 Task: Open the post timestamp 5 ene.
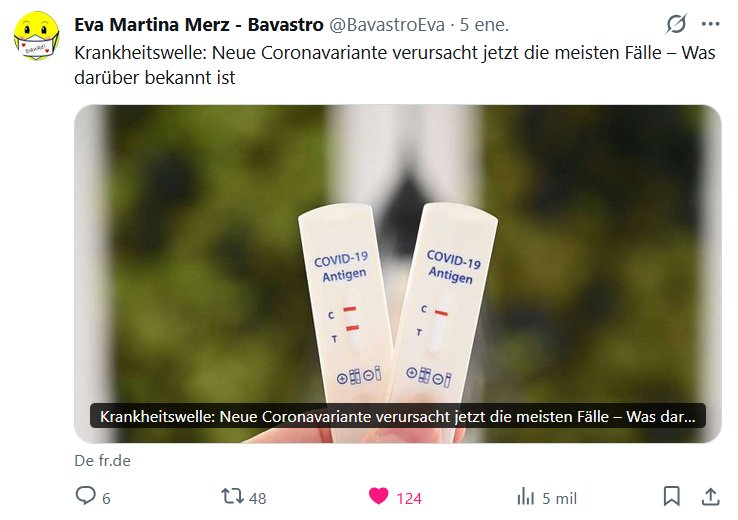pyautogui.click(x=484, y=24)
